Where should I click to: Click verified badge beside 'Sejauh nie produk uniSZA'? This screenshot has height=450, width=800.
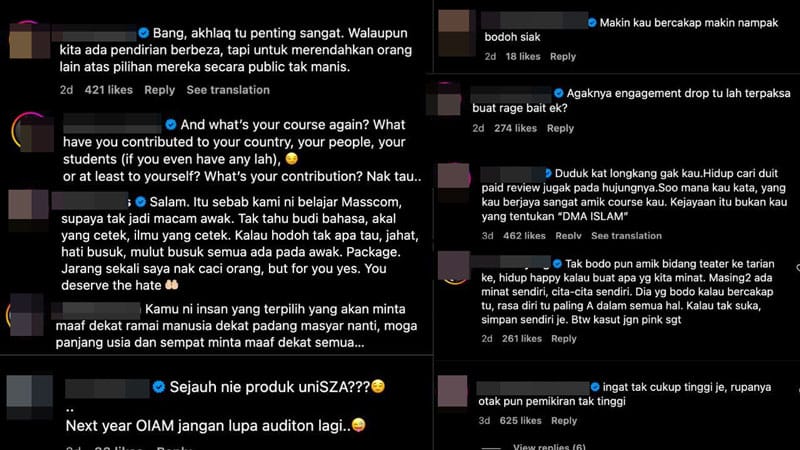(x=159, y=387)
